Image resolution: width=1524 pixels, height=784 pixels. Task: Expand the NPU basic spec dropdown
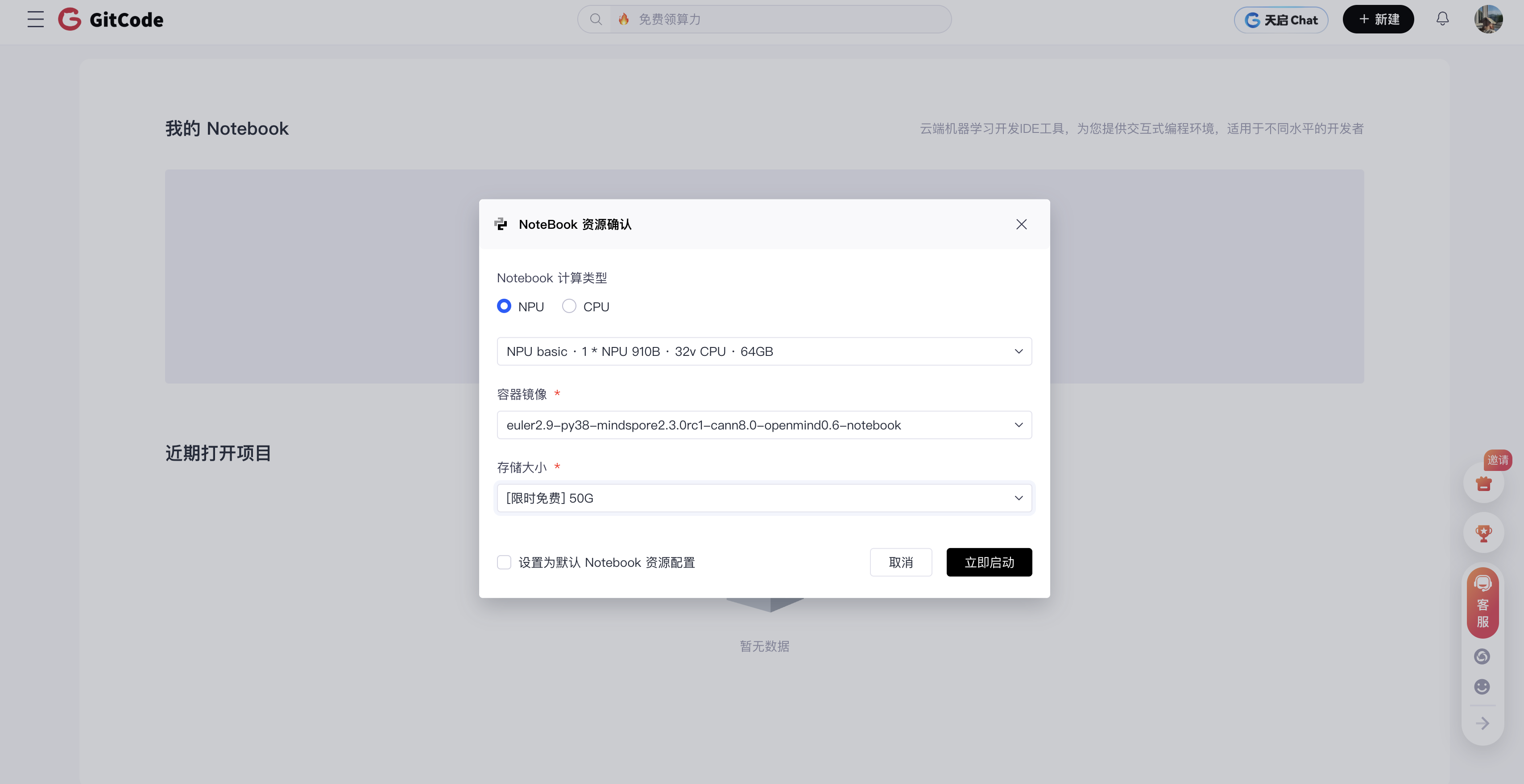point(764,351)
